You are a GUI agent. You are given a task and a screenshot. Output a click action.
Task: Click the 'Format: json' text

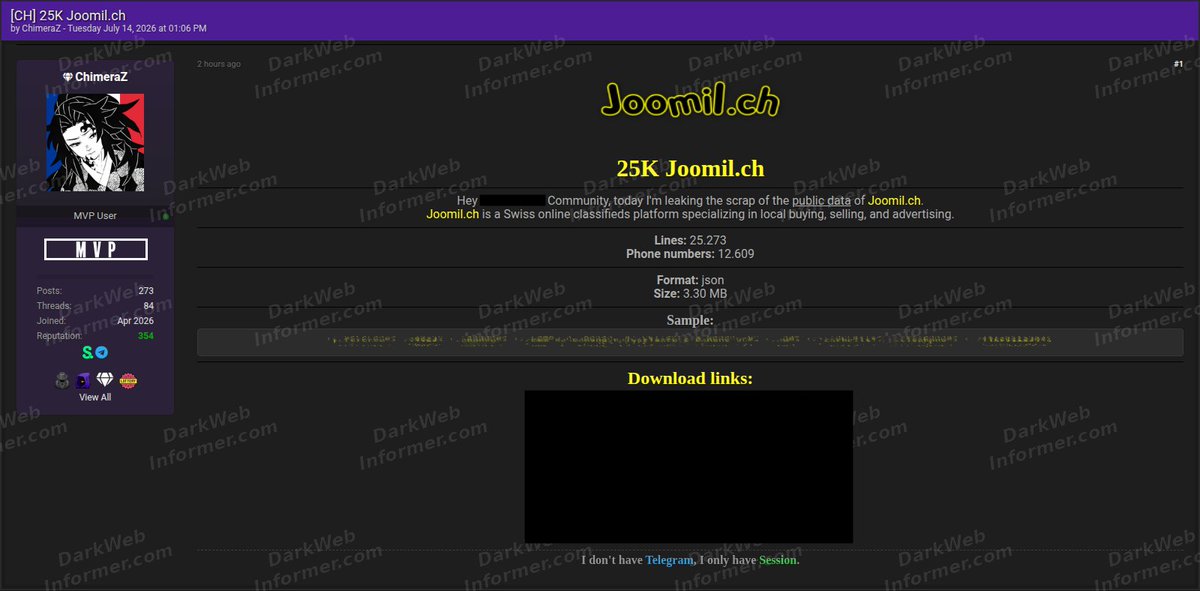[690, 280]
